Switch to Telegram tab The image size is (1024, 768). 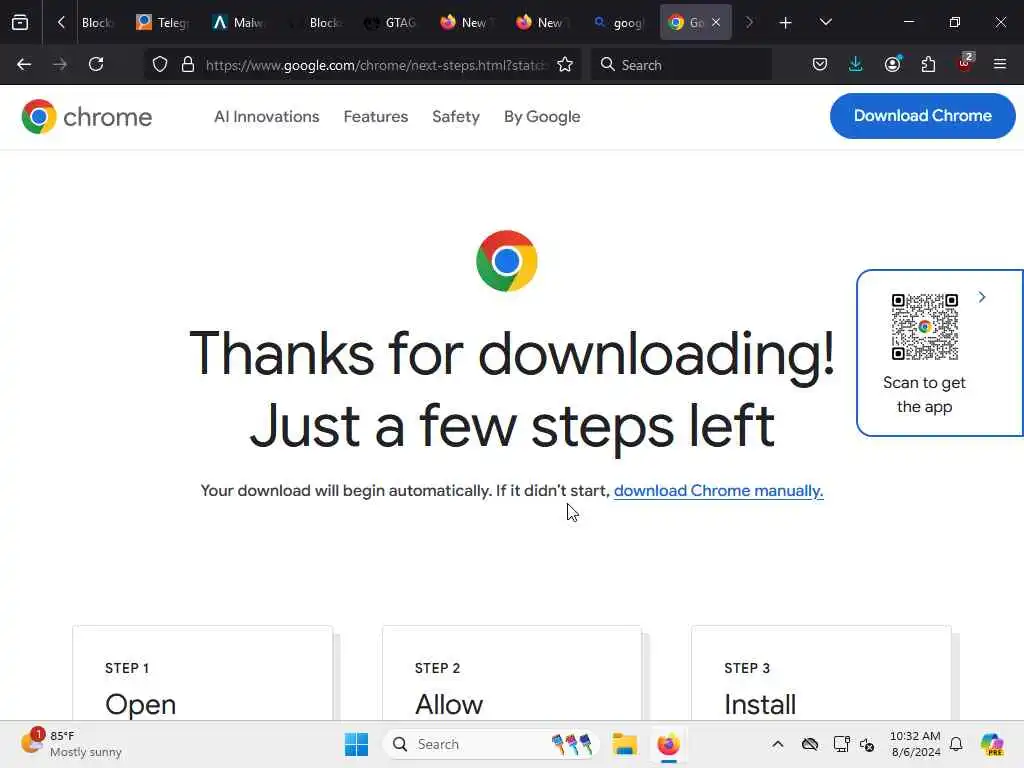tap(163, 23)
